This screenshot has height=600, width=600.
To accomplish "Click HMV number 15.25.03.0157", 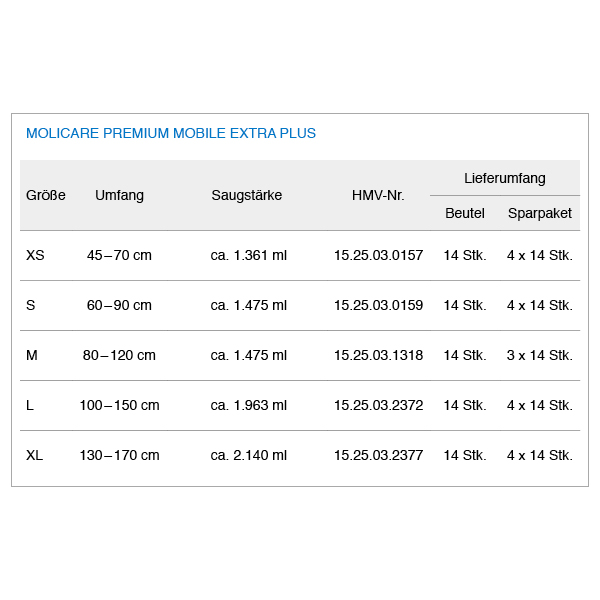I will 378,255.
